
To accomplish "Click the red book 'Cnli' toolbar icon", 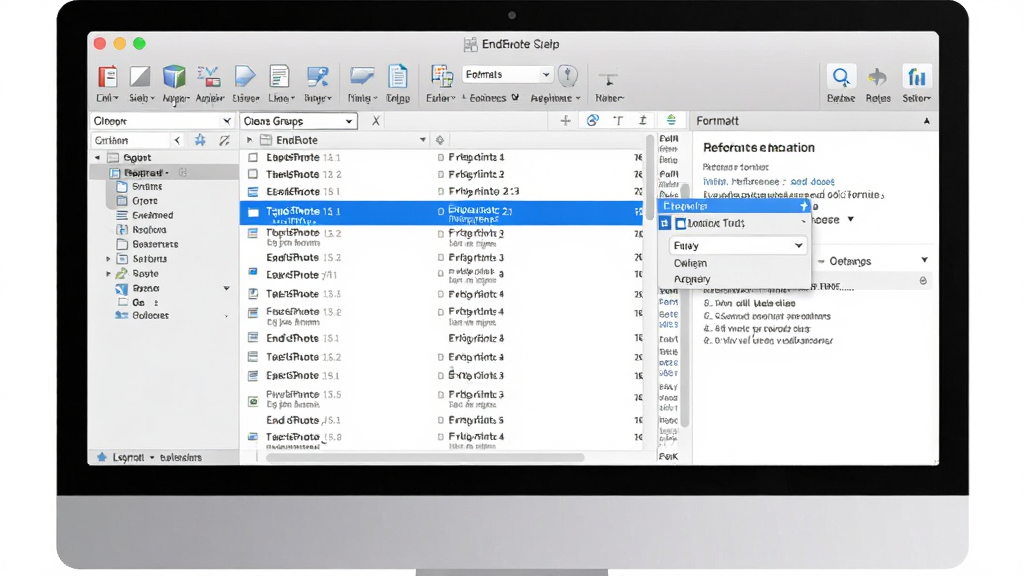I will (x=107, y=78).
